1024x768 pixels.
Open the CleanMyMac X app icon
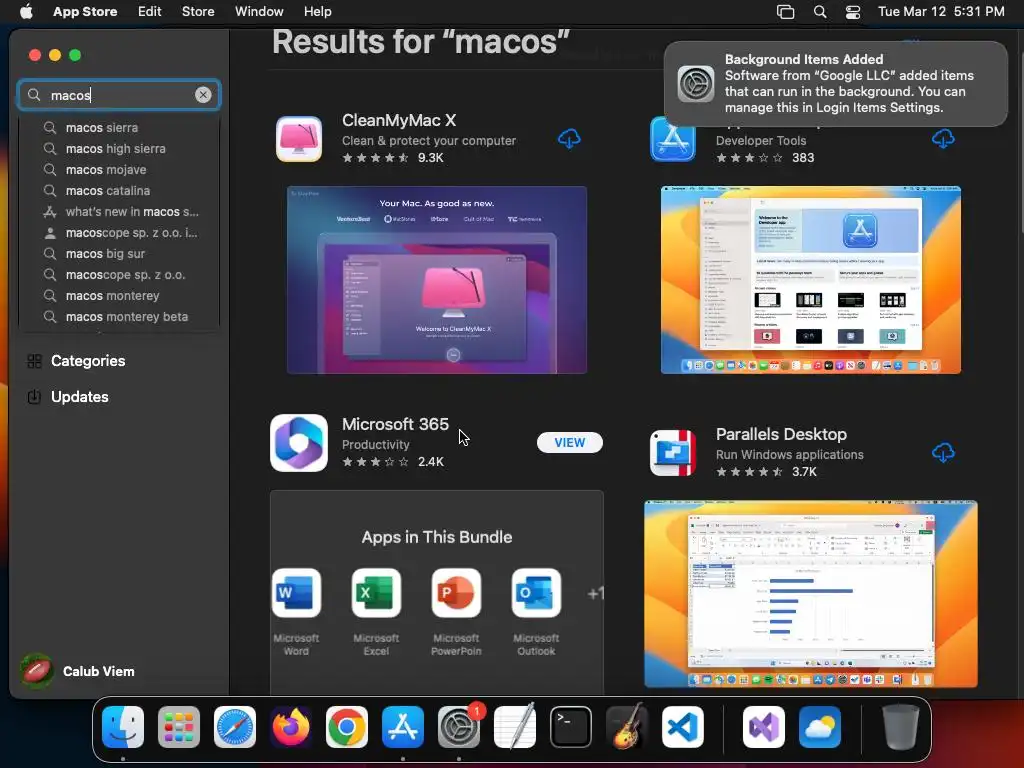point(298,138)
